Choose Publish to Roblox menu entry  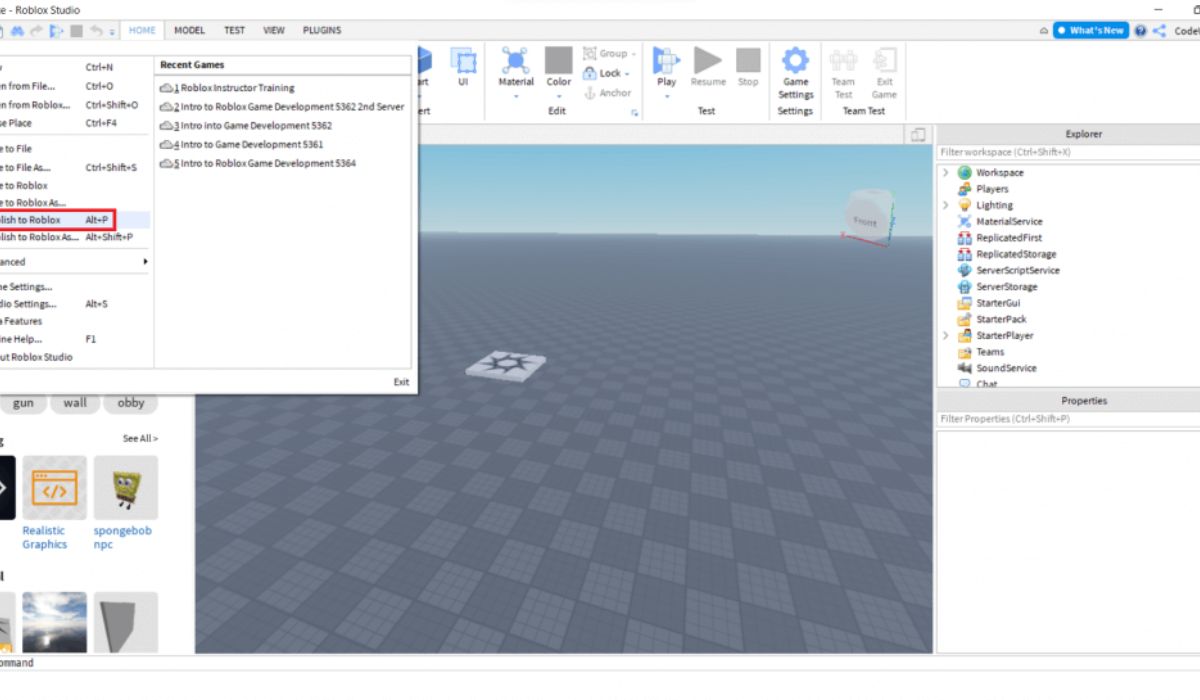click(x=57, y=219)
